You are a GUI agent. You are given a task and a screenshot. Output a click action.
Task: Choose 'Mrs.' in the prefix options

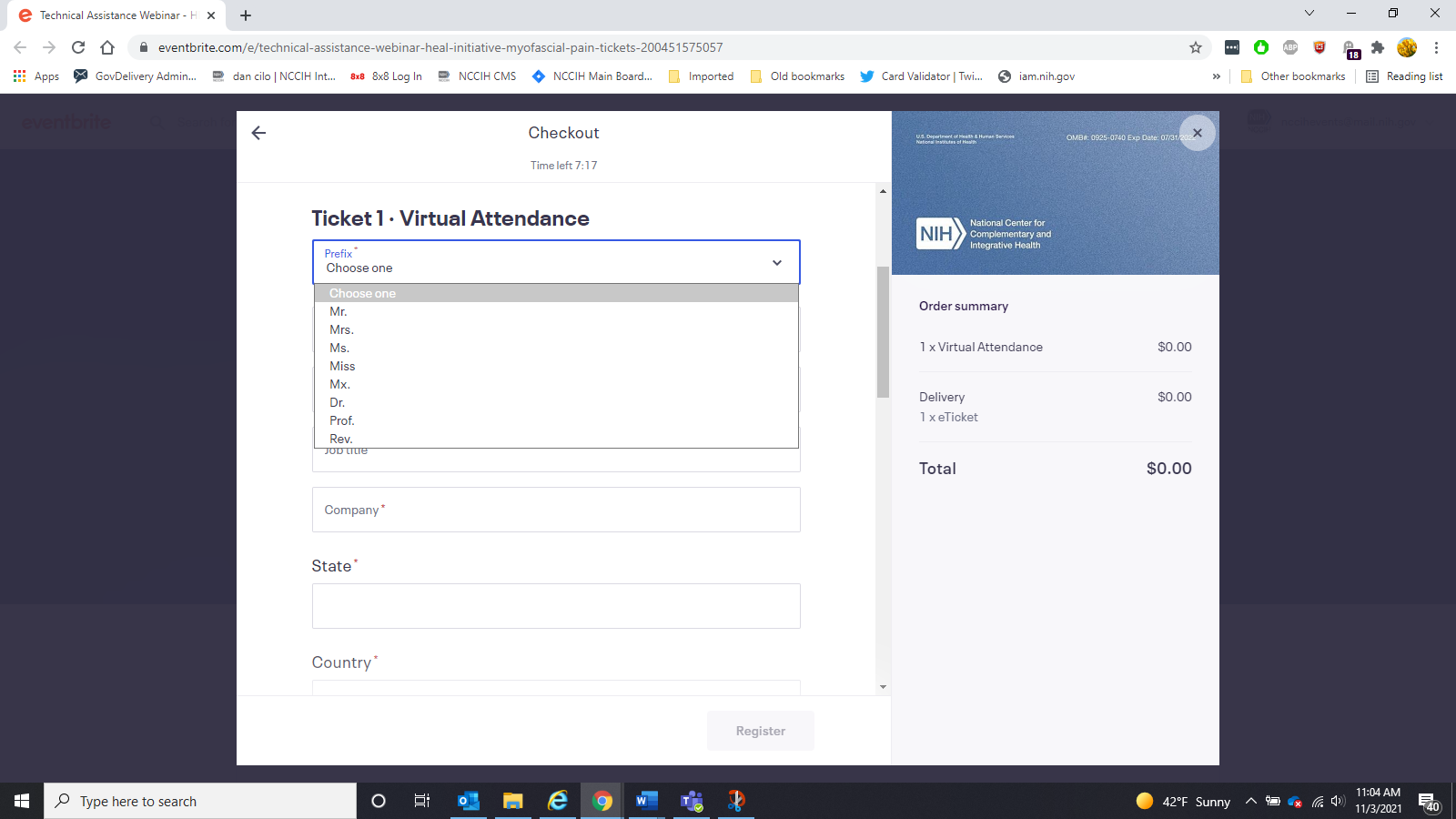pyautogui.click(x=341, y=329)
